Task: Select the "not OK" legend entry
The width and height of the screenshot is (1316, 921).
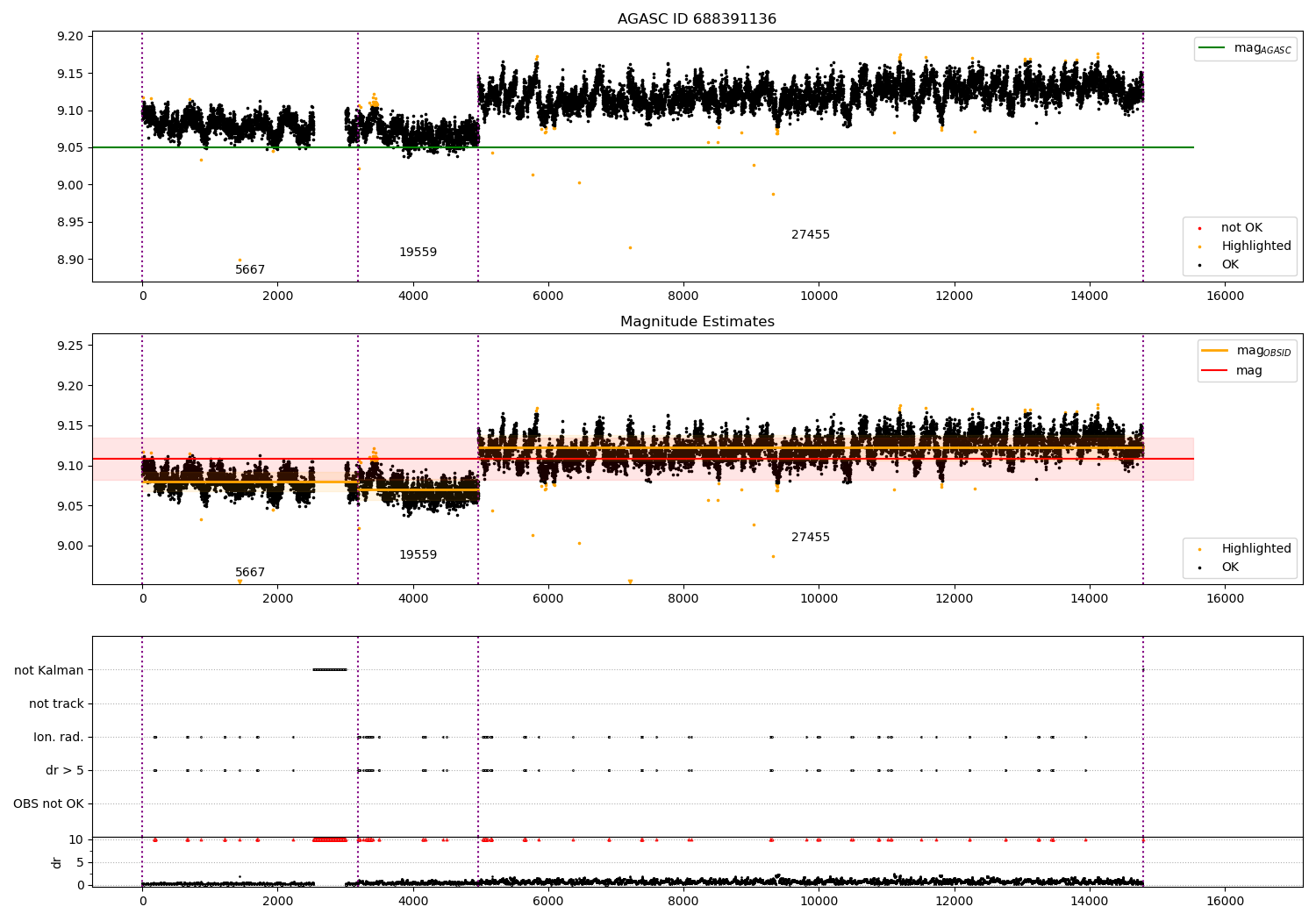Action: (1241, 228)
